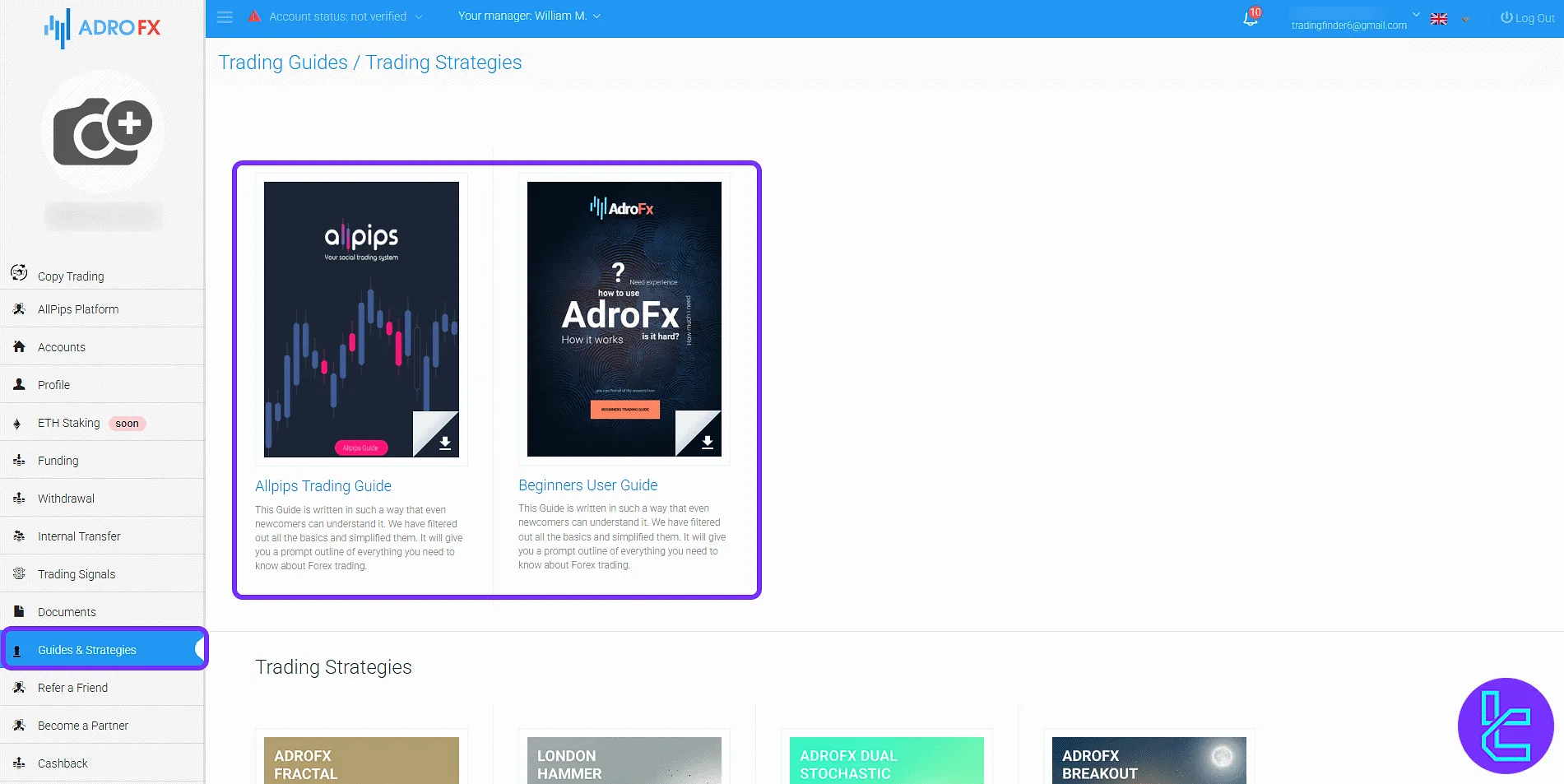Screen dimensions: 1564x784
Task: Click download icon on Allpips guide cover
Action: [x=444, y=443]
